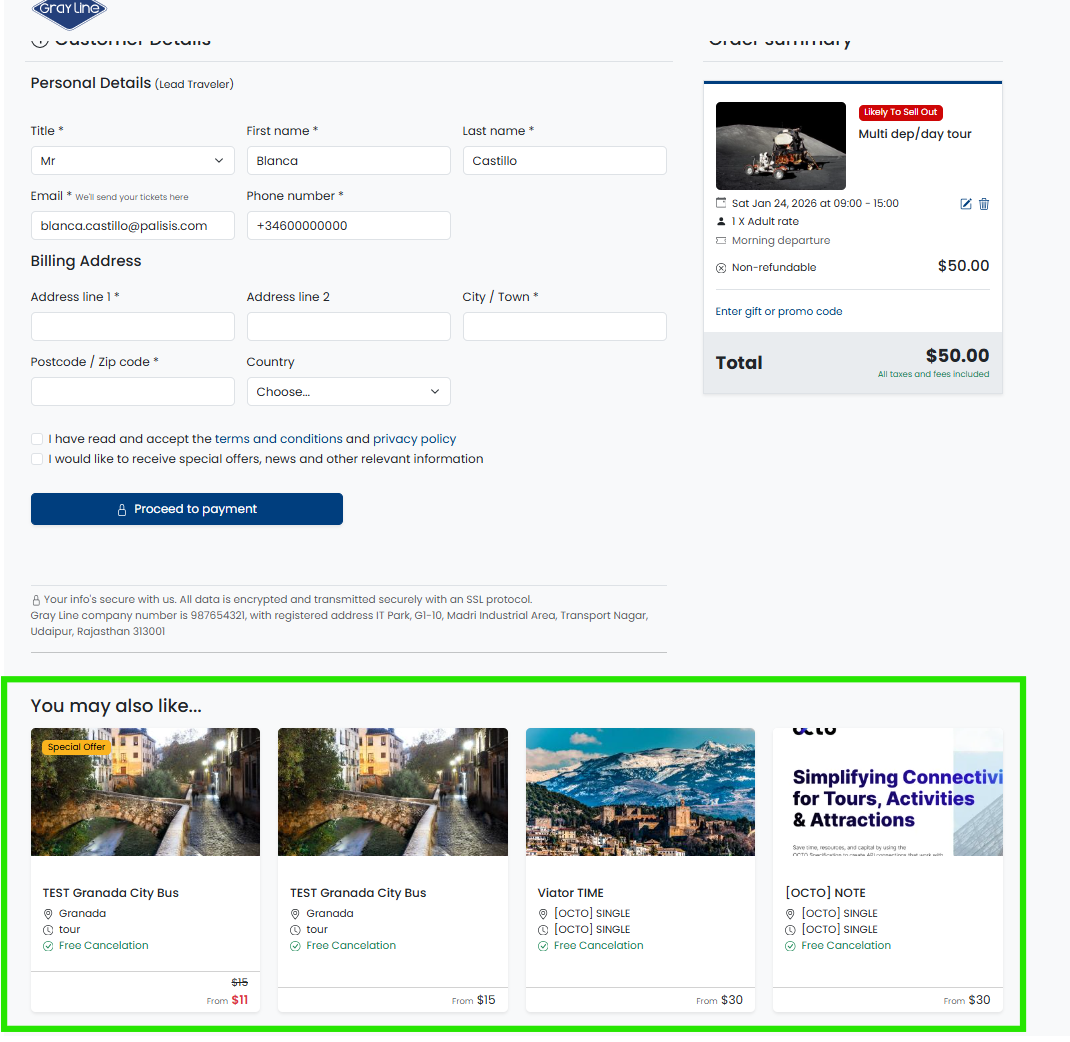The height and width of the screenshot is (1042, 1070).
Task: Click the $50.00 Total amount
Action: point(957,356)
